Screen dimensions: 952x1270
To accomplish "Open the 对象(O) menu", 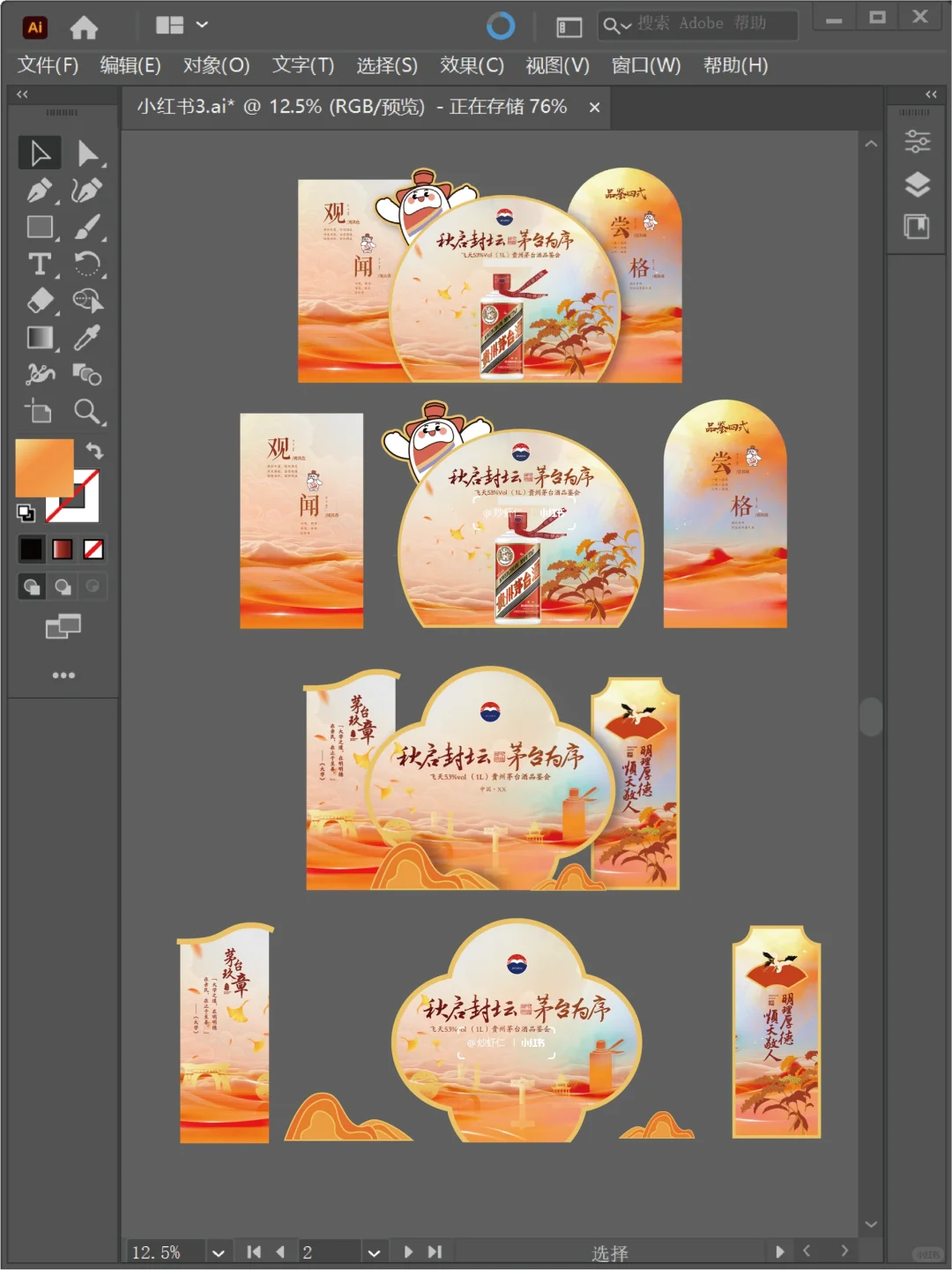I will (216, 65).
